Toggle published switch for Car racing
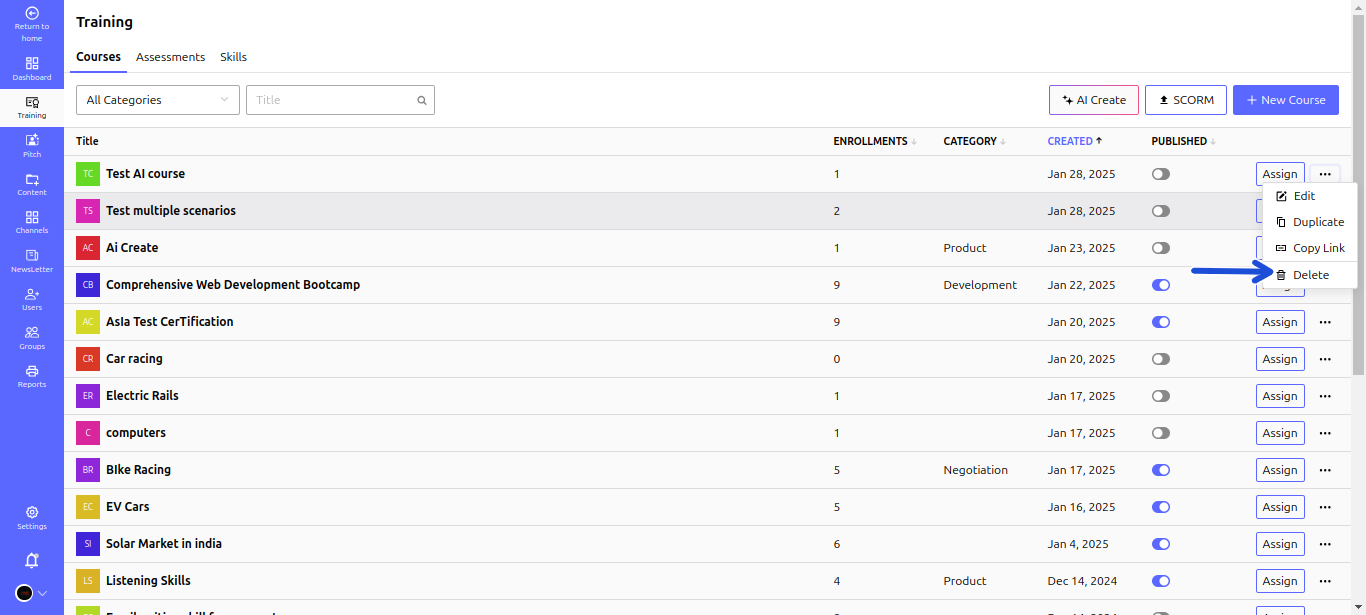This screenshot has height=615, width=1366. click(1160, 359)
